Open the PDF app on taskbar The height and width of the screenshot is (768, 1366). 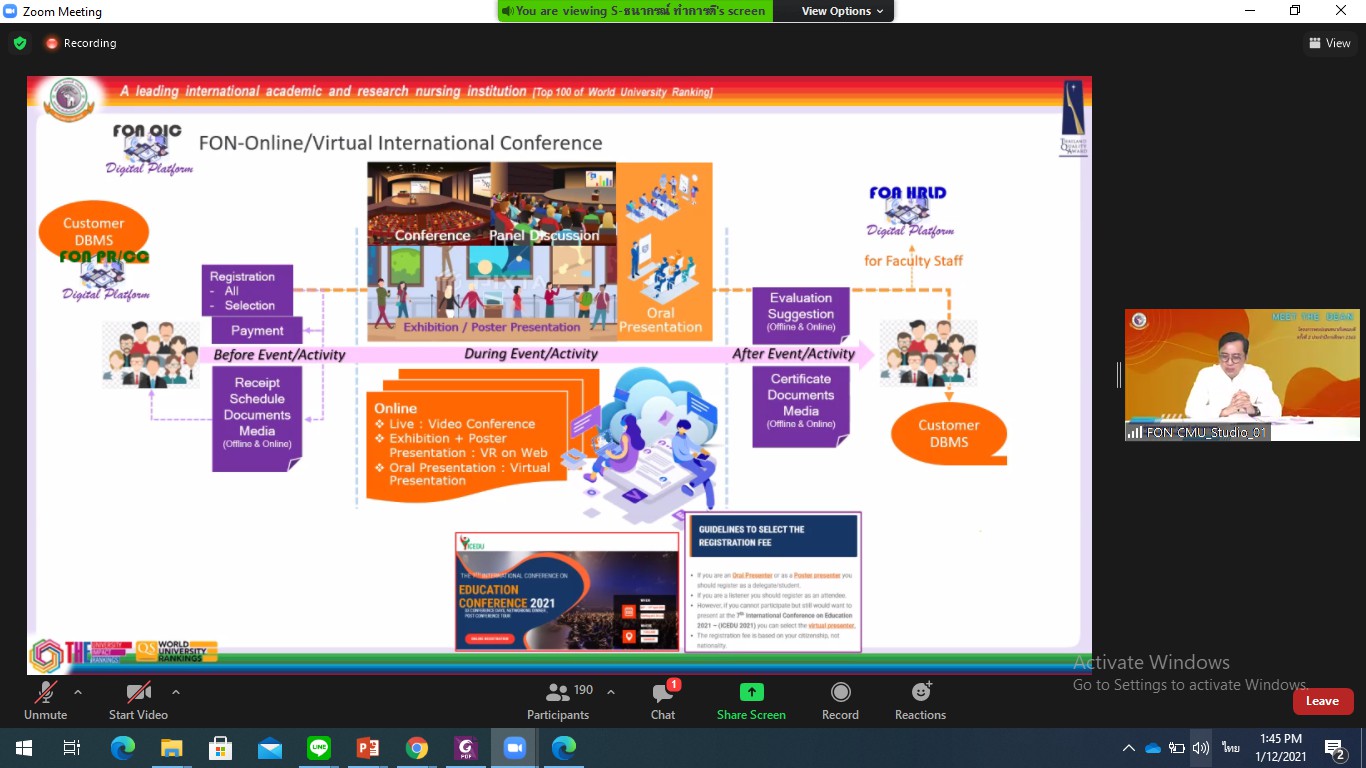[x=466, y=748]
